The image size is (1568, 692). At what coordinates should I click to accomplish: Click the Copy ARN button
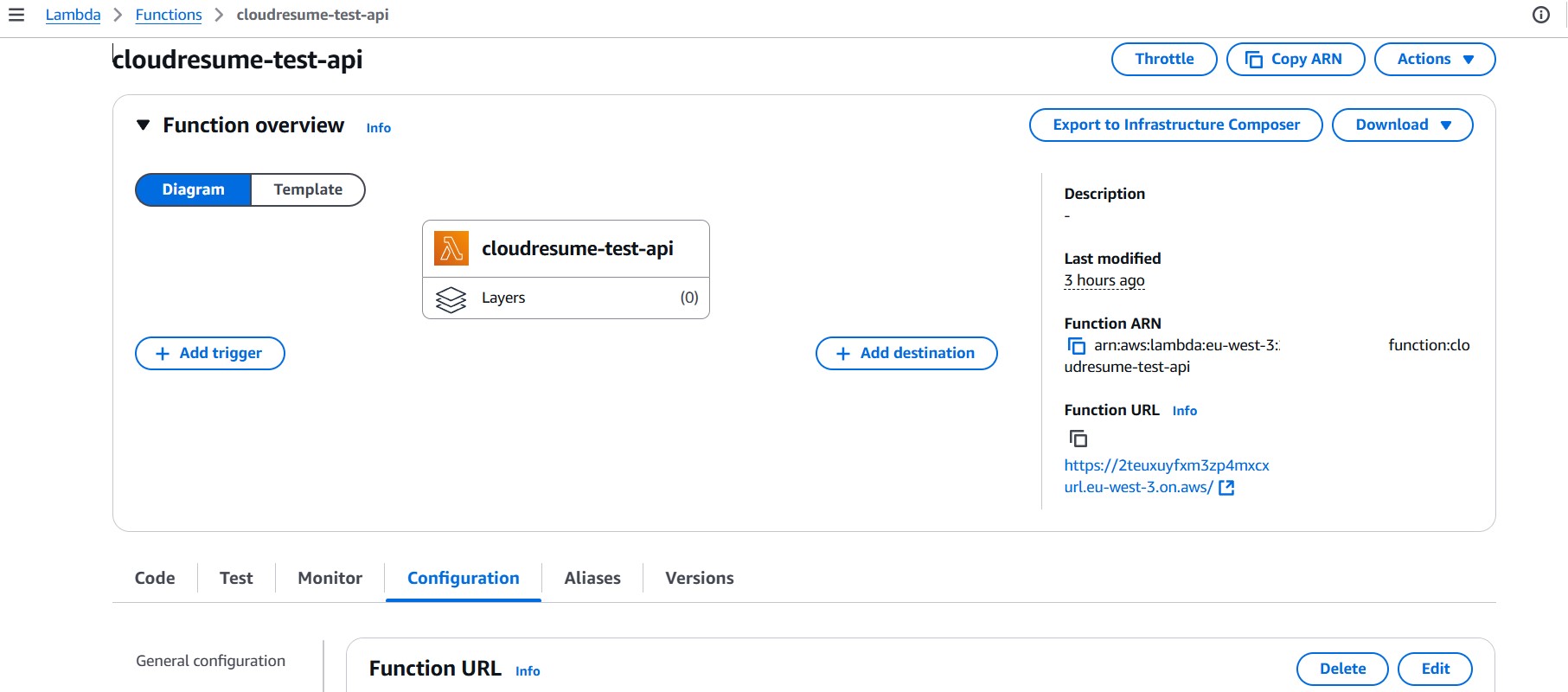[1296, 59]
